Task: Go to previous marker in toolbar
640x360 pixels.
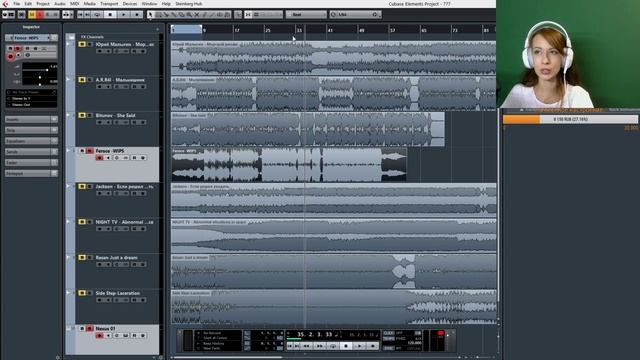Action: pyautogui.click(x=80, y=15)
